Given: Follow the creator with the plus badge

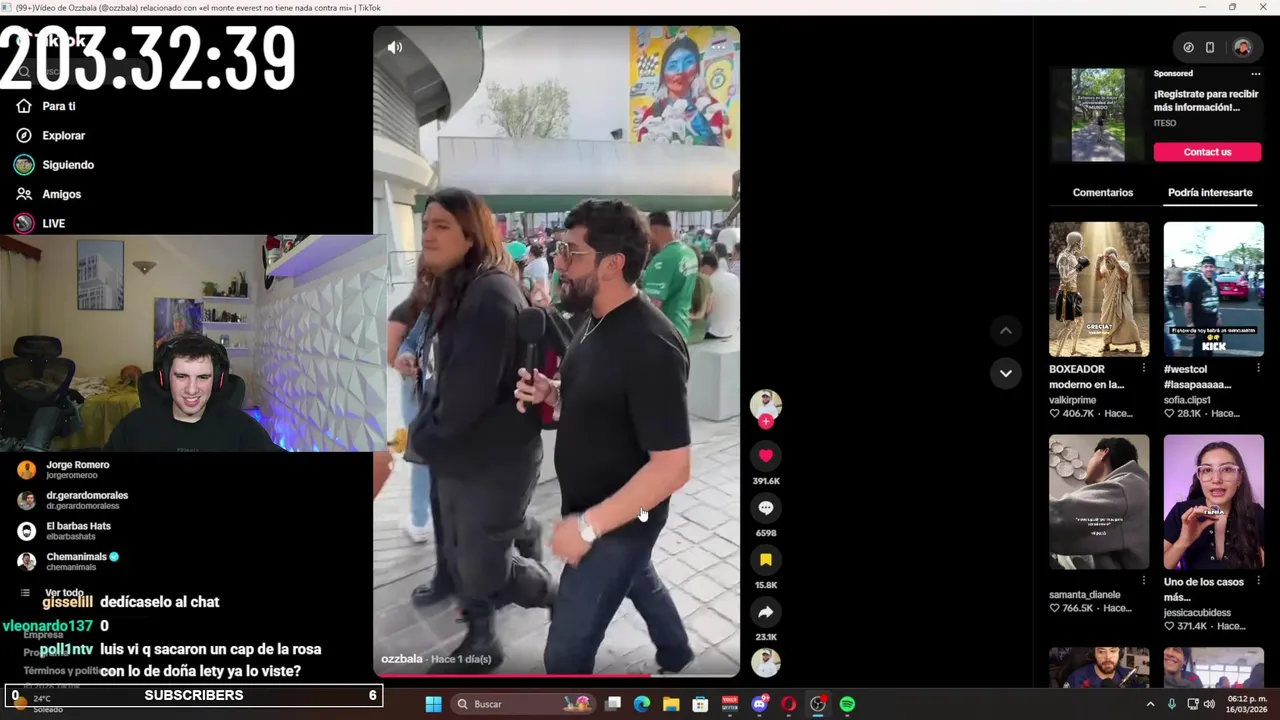Looking at the screenshot, I should click(766, 422).
